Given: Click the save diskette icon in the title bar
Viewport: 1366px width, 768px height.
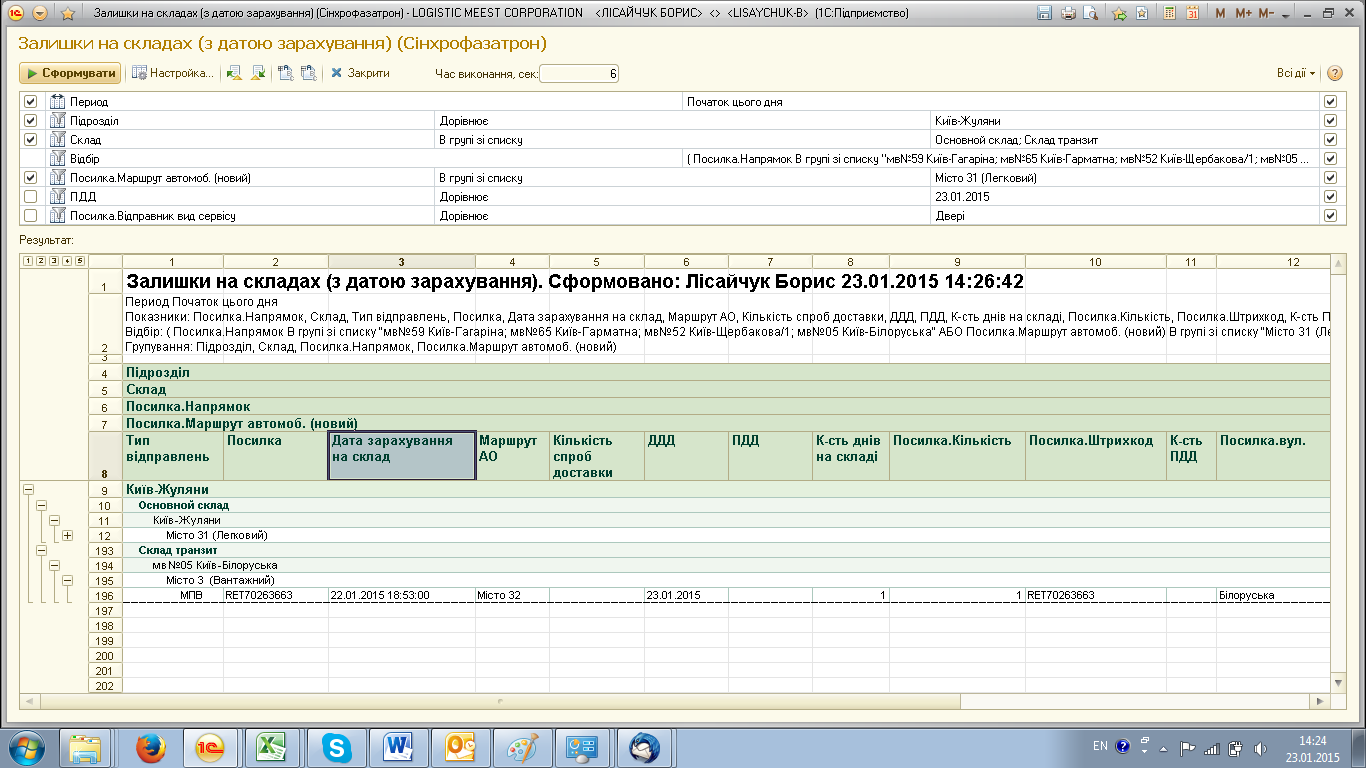Looking at the screenshot, I should point(1045,13).
